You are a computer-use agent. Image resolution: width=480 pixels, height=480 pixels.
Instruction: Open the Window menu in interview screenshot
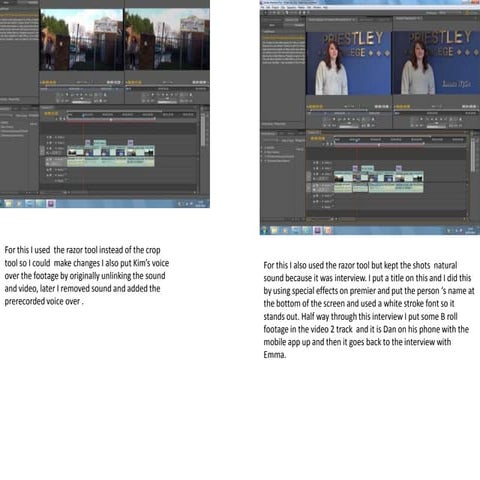click(317, 7)
